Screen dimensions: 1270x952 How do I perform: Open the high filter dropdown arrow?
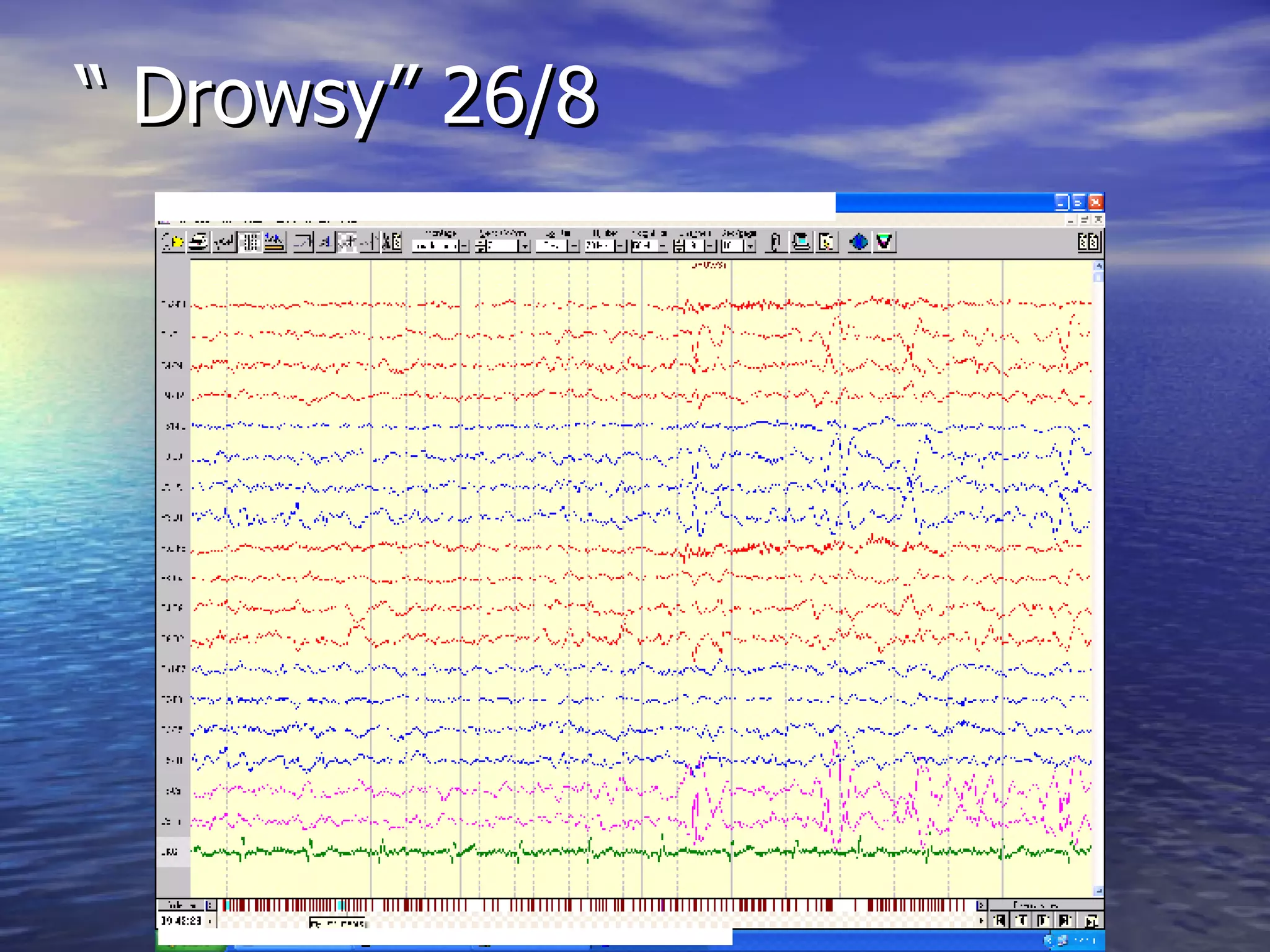click(620, 246)
